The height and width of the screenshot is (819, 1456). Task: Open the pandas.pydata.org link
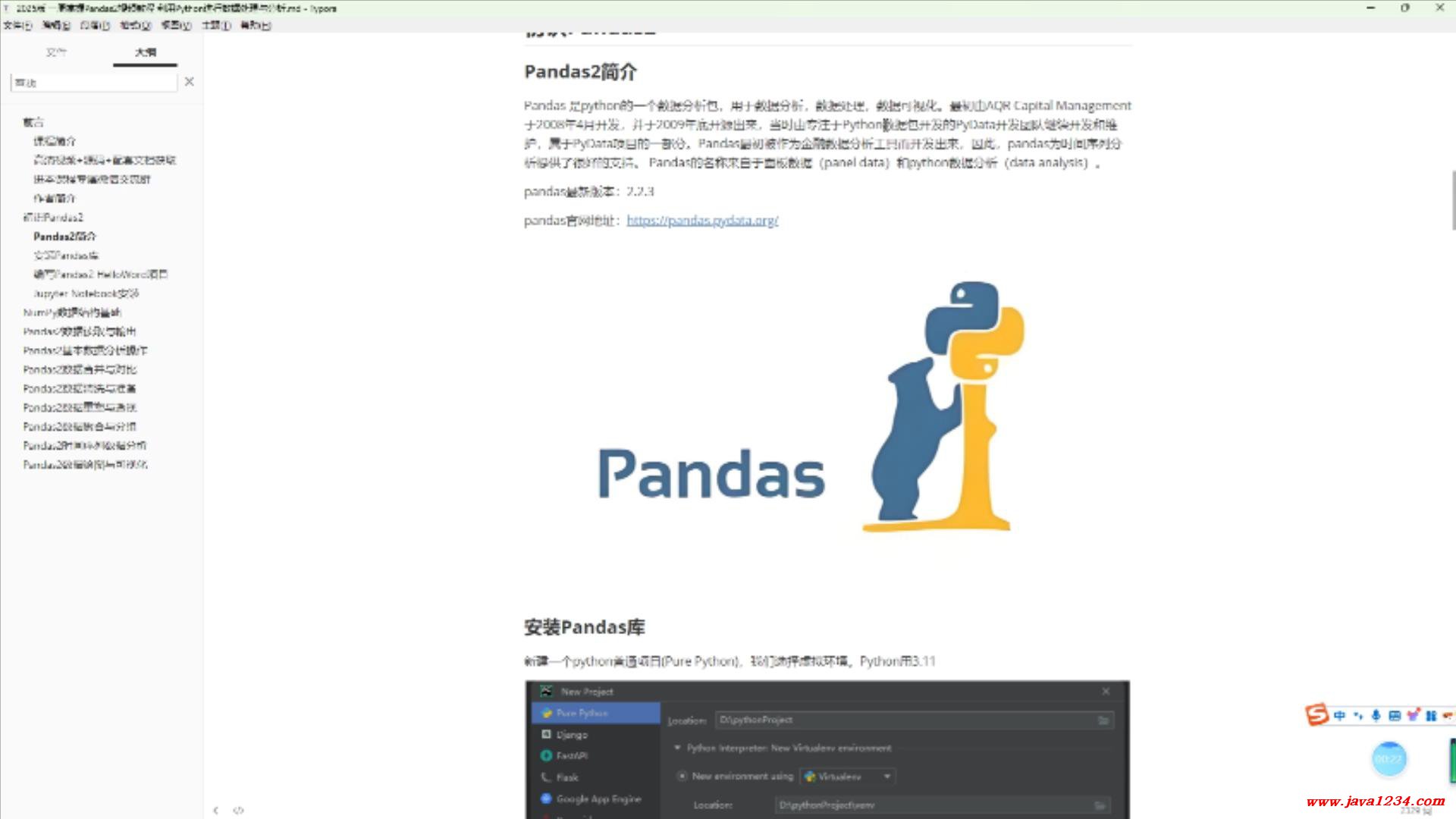click(x=702, y=221)
